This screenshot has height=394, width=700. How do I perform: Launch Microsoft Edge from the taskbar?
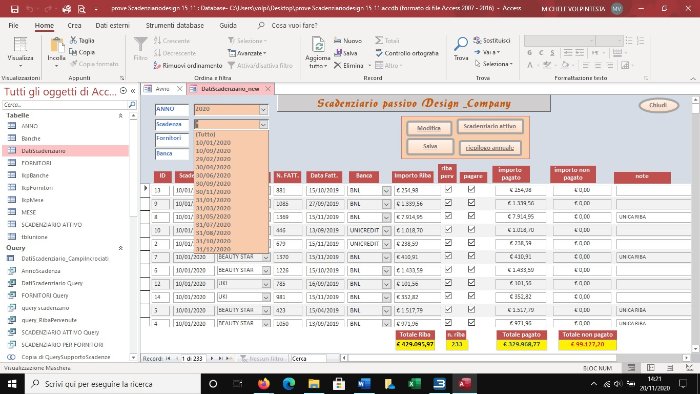point(289,384)
